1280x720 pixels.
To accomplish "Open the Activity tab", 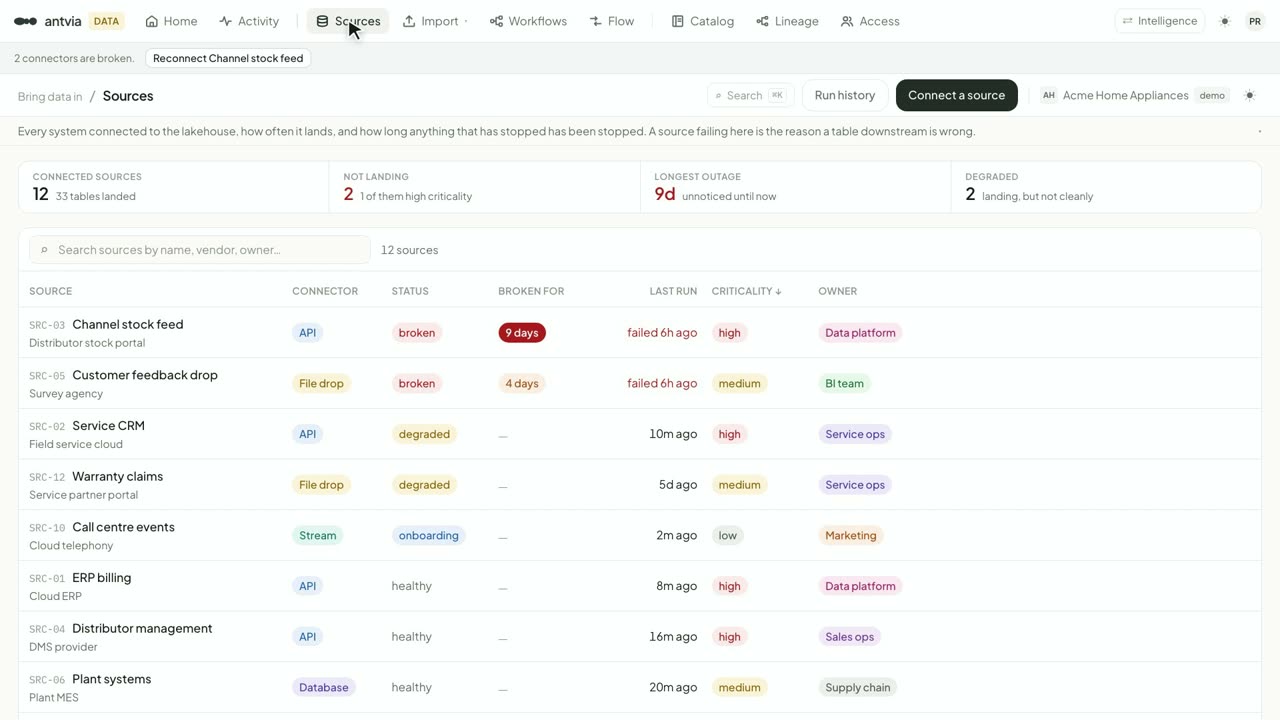I will 249,21.
